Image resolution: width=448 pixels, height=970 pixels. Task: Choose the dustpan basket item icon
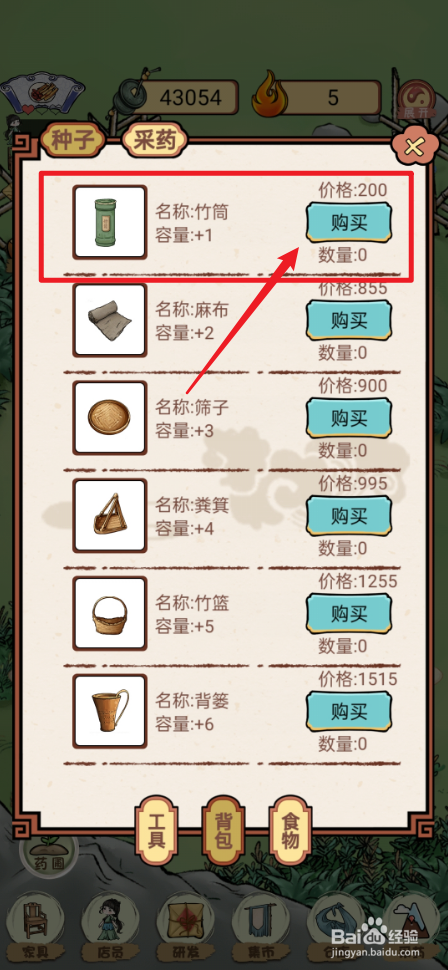(x=110, y=515)
